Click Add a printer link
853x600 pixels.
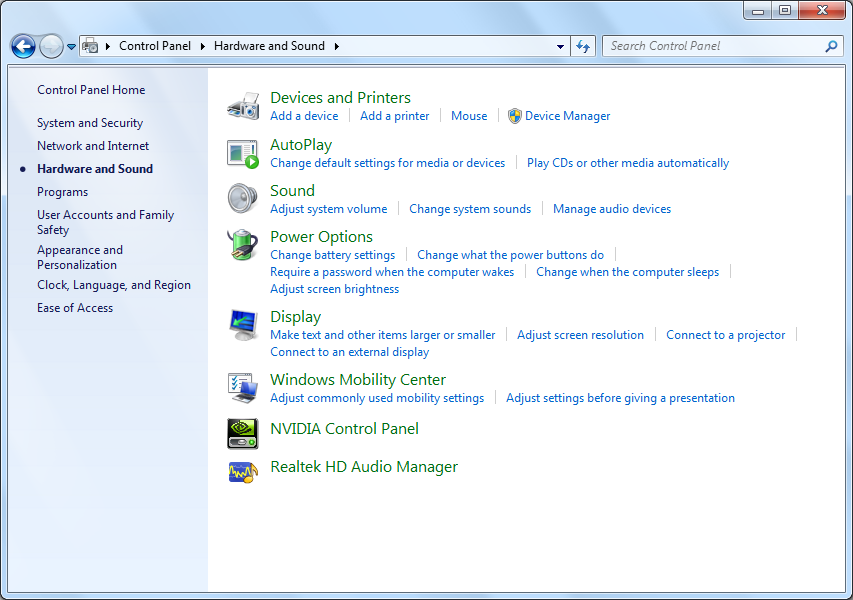[394, 116]
